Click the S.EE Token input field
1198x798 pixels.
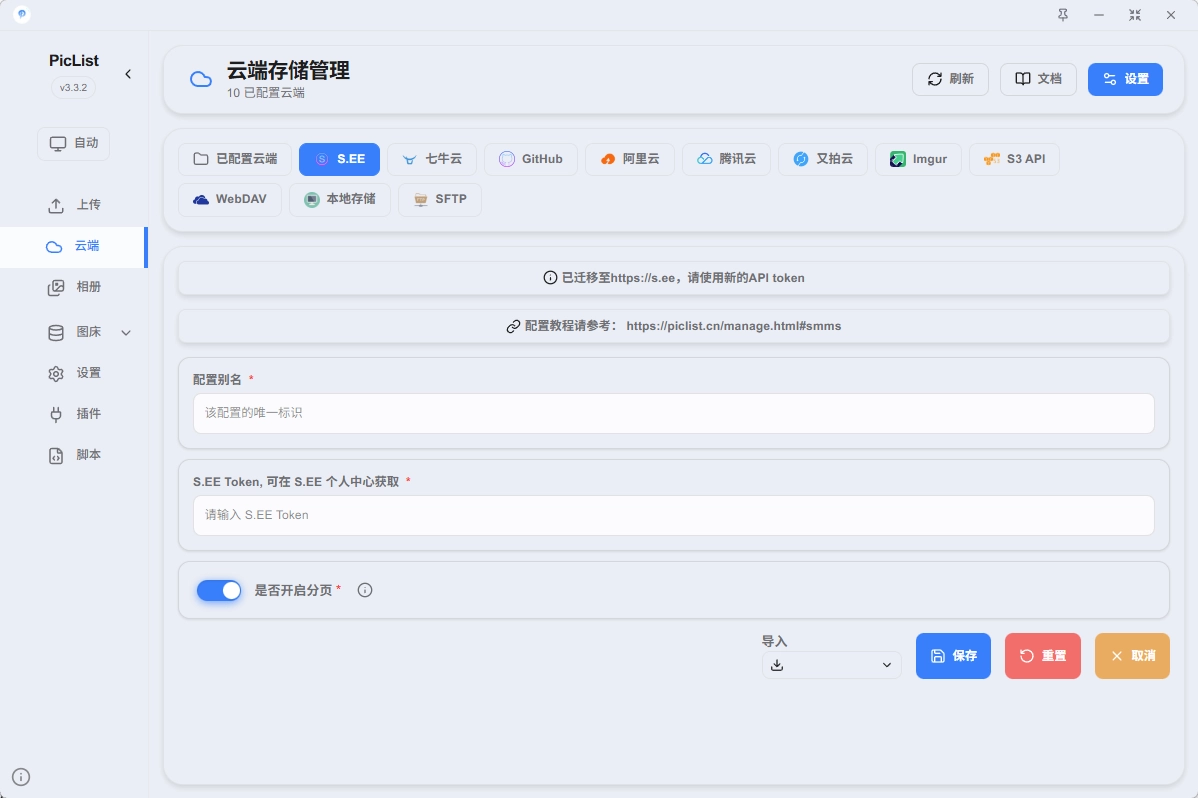[673, 515]
